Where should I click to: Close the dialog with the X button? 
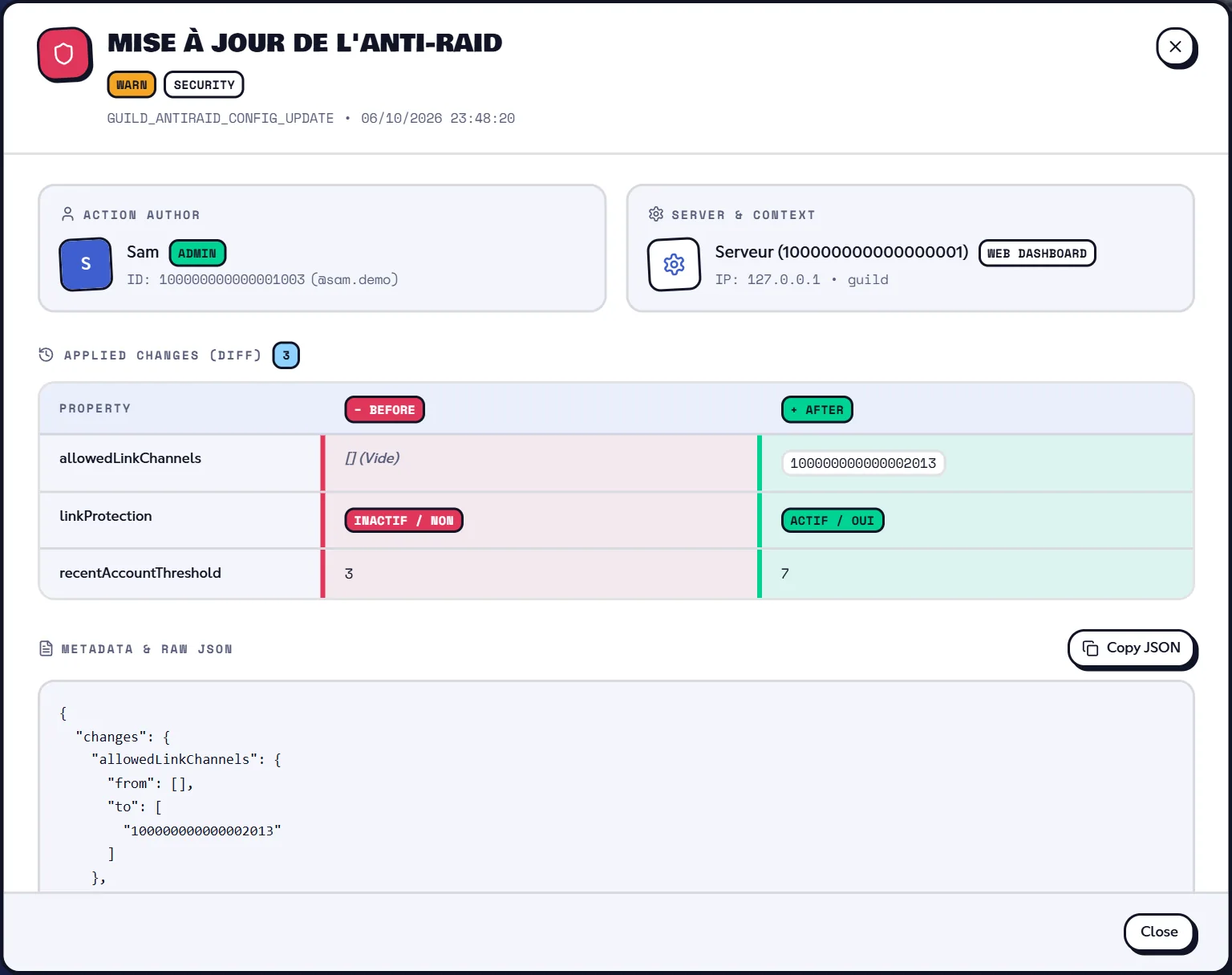click(x=1175, y=47)
